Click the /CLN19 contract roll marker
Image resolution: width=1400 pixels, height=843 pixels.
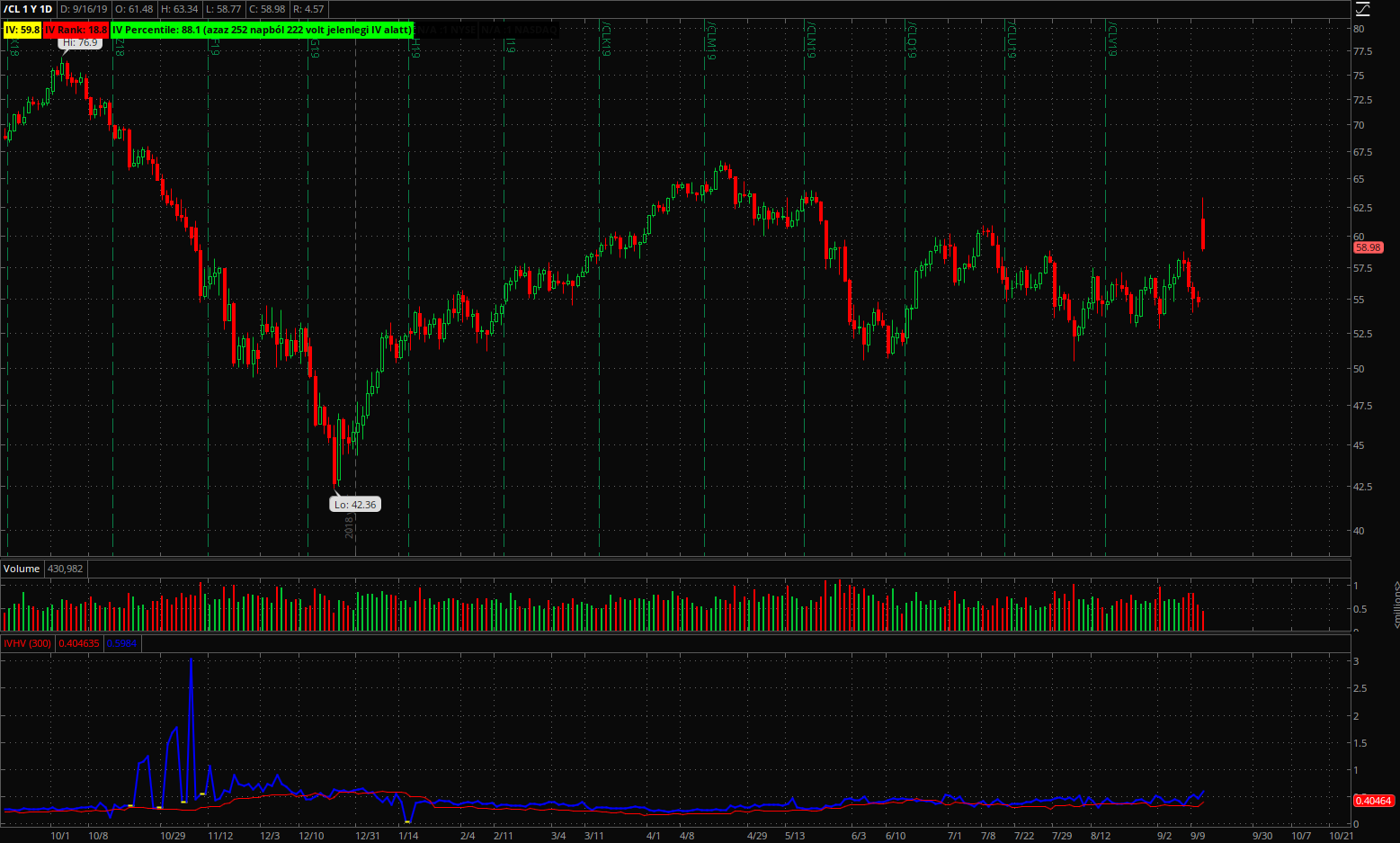point(811,40)
